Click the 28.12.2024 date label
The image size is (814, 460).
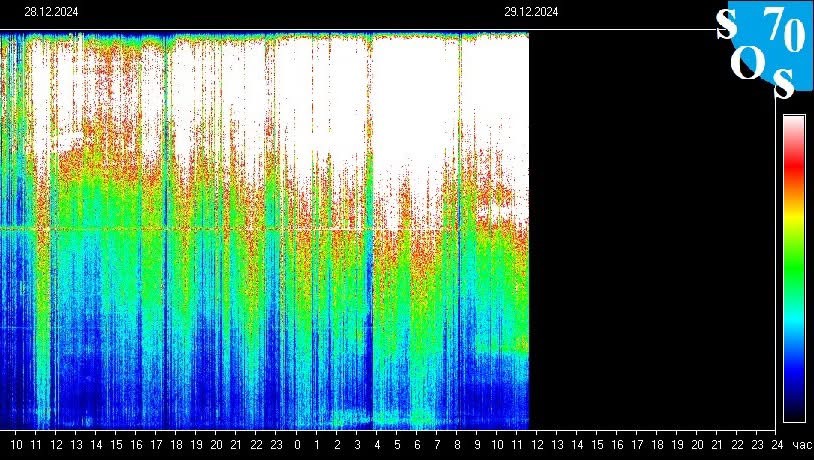(51, 12)
